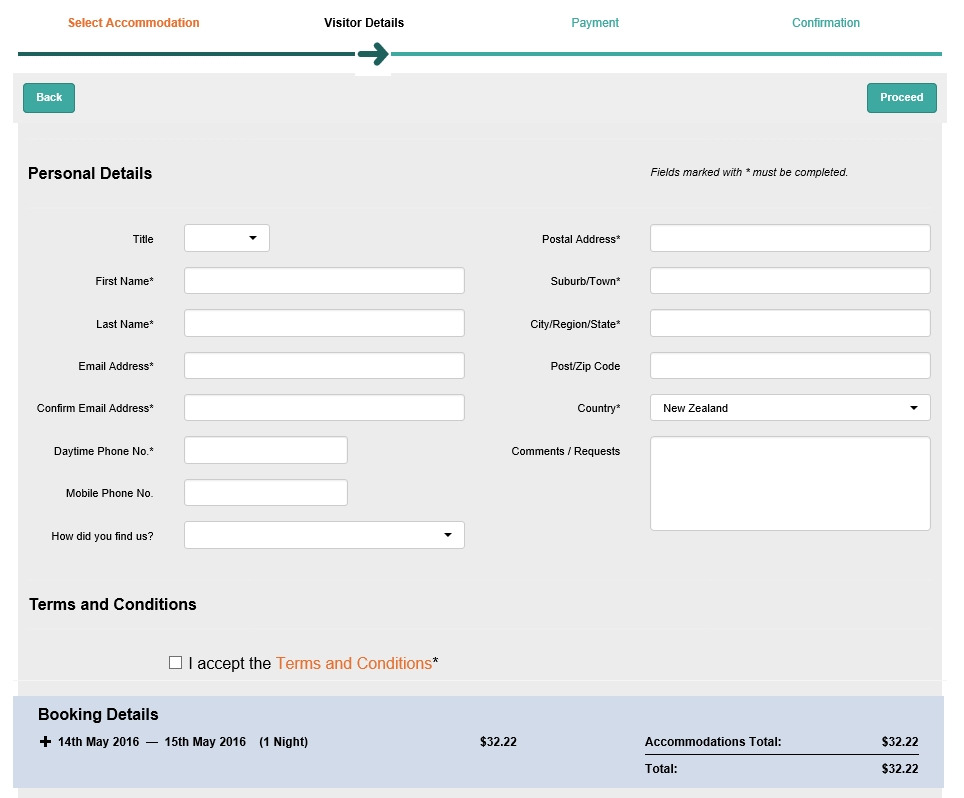
Task: Click the 14th May 2016 booking date text
Action: tap(98, 741)
